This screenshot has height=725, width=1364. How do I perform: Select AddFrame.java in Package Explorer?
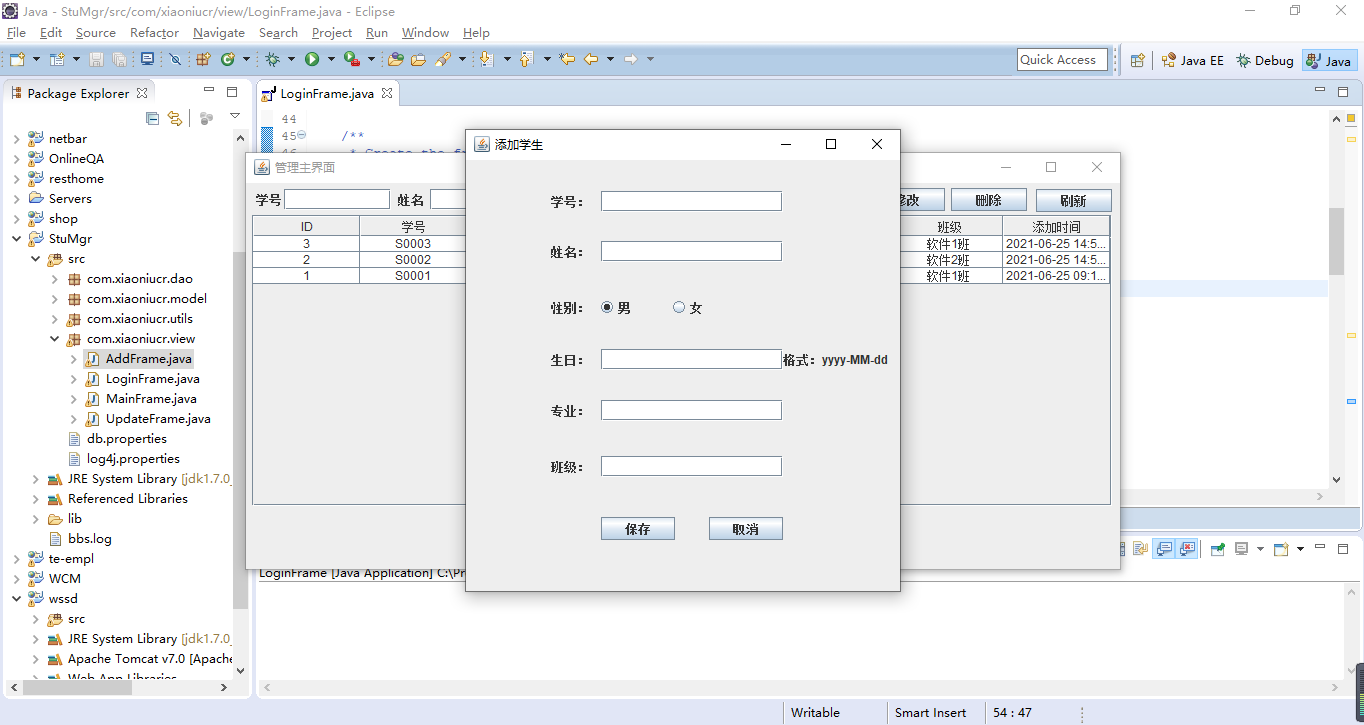[148, 359]
